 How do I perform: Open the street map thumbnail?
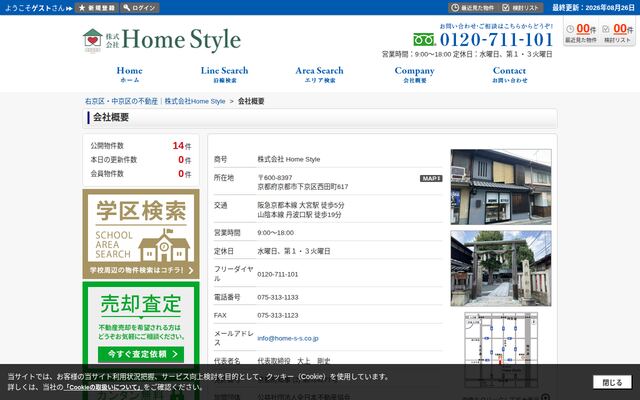[501, 350]
